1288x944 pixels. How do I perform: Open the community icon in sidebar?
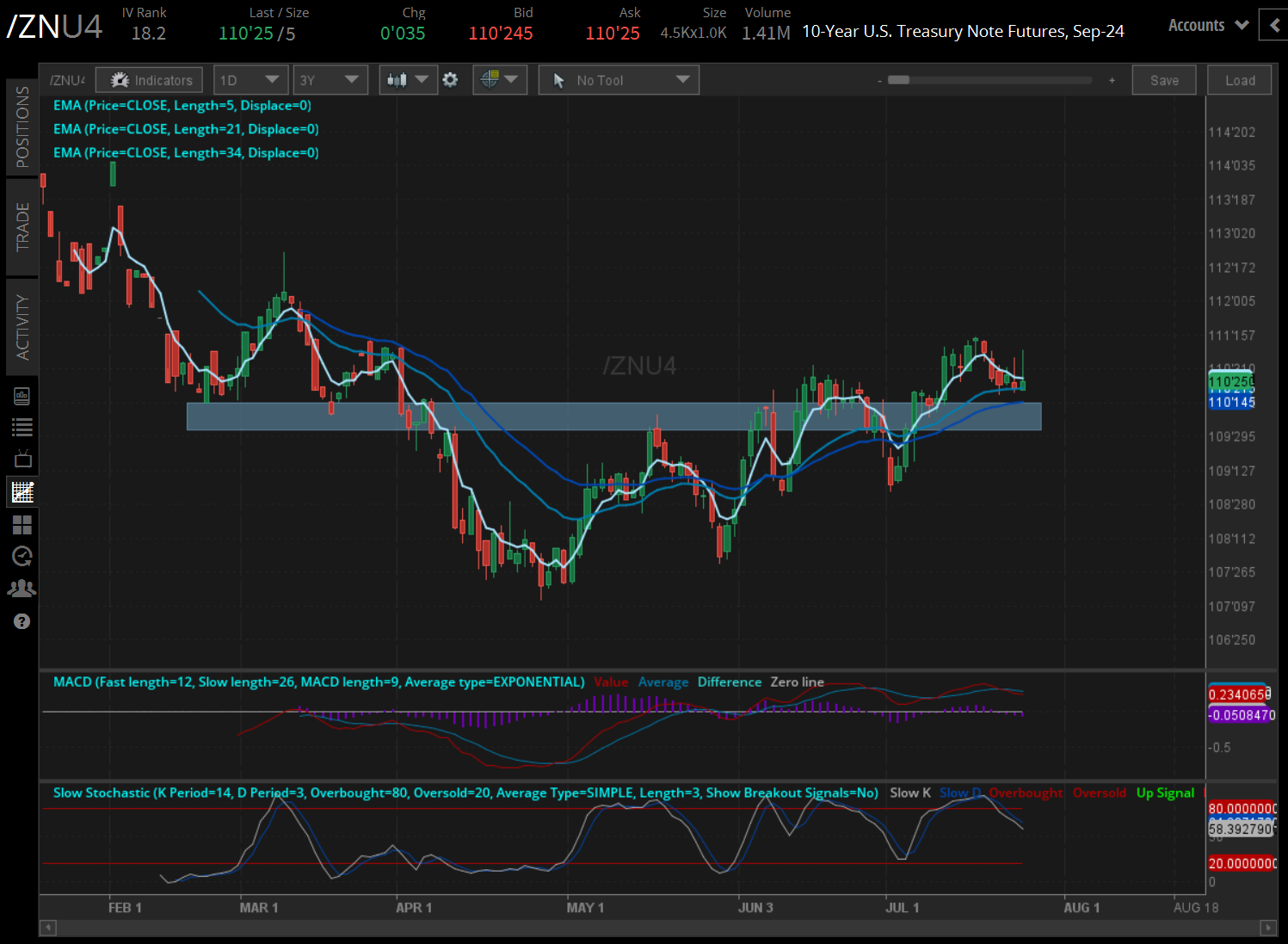[22, 588]
